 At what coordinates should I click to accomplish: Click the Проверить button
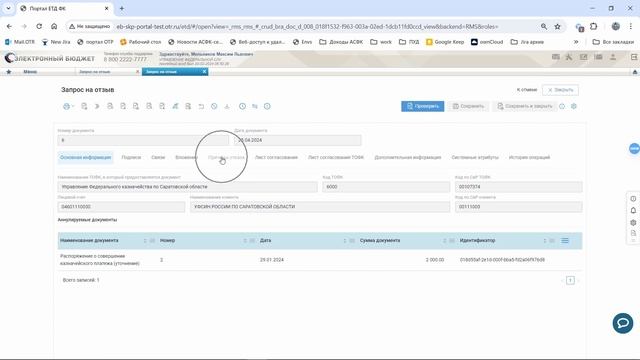pos(422,106)
